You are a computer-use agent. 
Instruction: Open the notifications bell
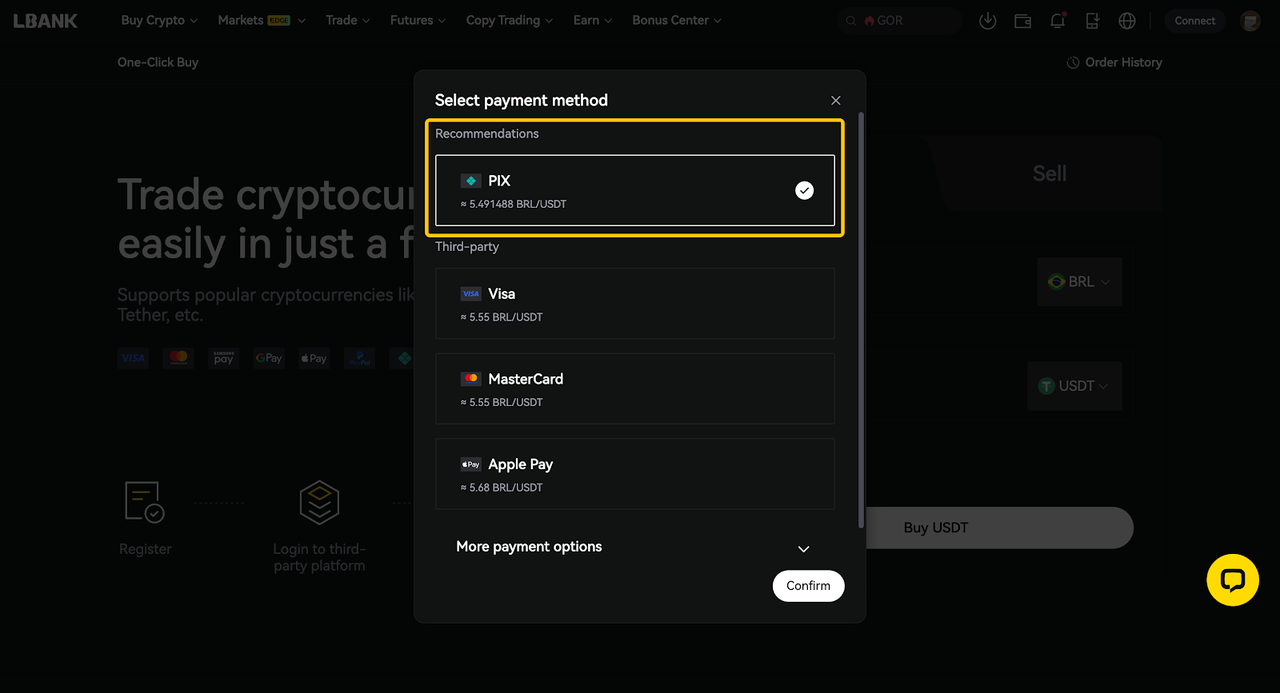point(1058,20)
